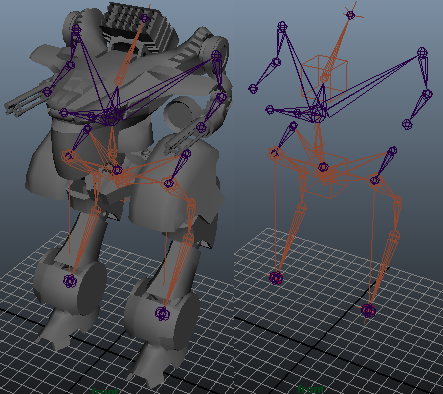Screen dimensions: 443x394
Task: Select the ankle joint in the mech's rear foot
Action: coord(70,281)
